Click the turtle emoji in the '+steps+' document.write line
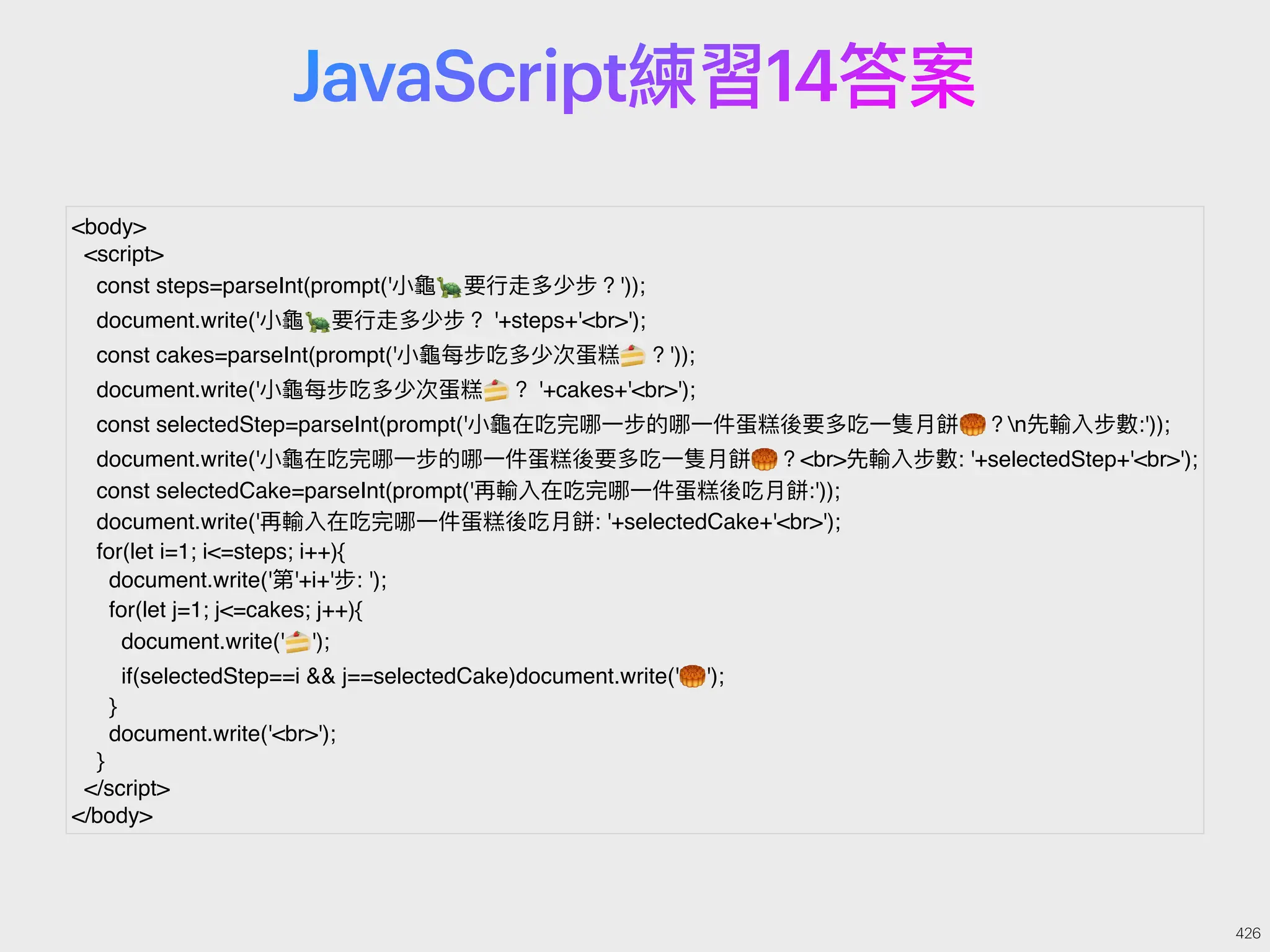 (x=317, y=322)
